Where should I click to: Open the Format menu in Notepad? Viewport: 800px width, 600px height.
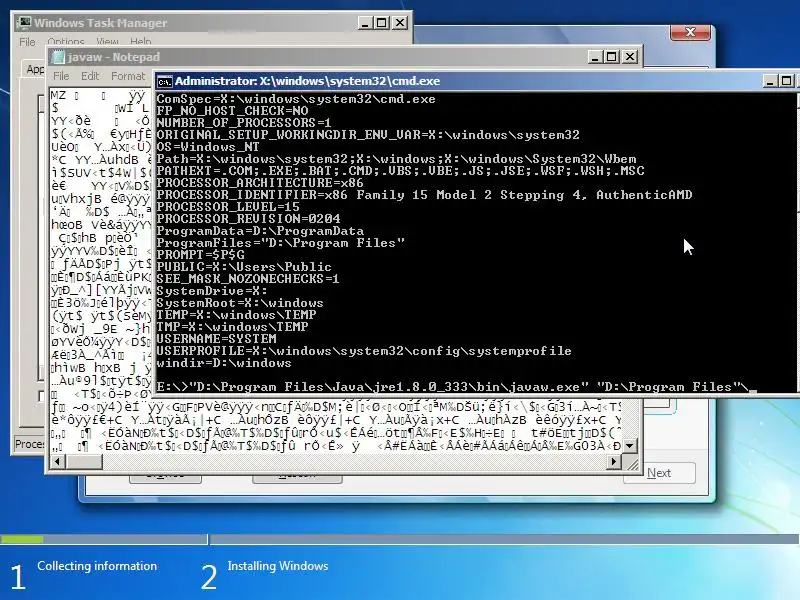(128, 76)
